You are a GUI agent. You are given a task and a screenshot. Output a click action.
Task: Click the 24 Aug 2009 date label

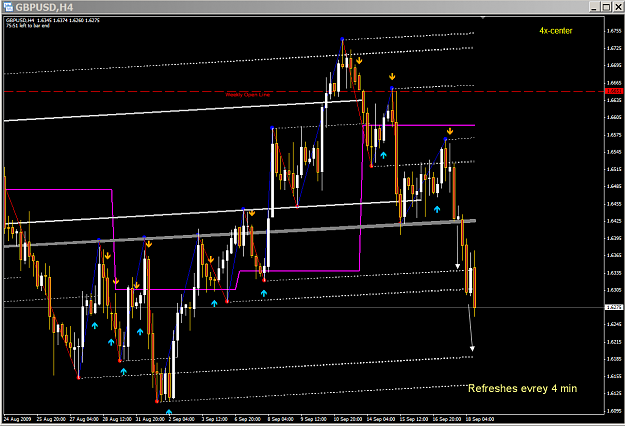click(17, 419)
